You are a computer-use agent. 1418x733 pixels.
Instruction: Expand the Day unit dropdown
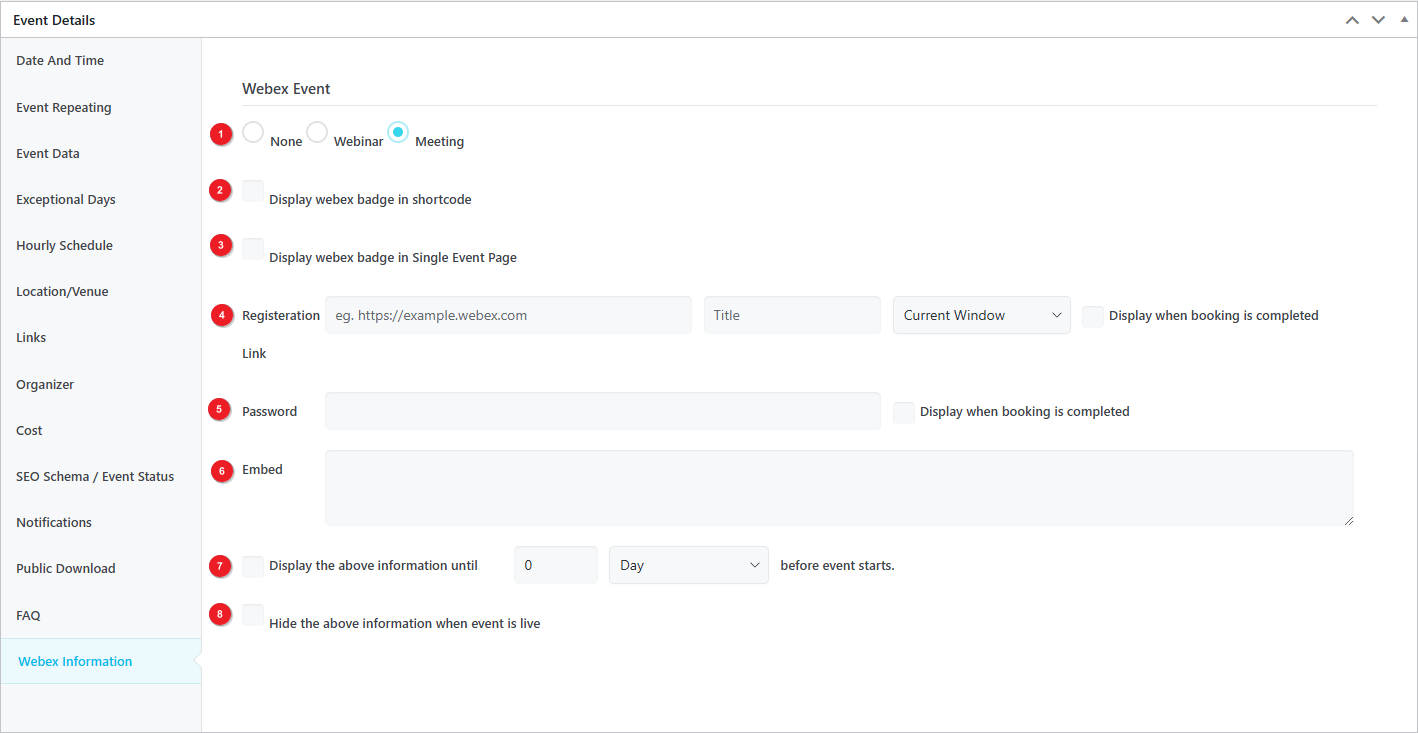tap(688, 565)
